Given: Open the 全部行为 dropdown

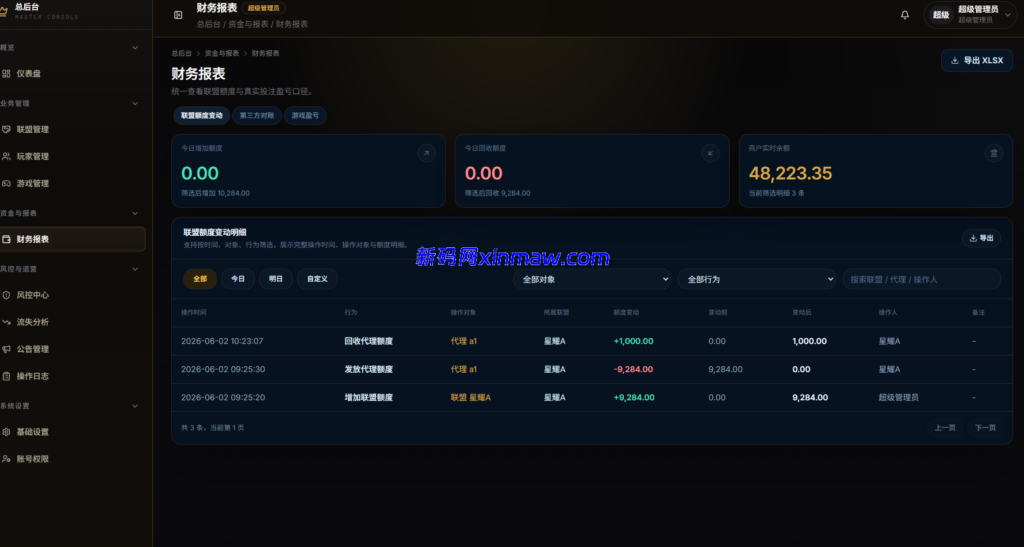Looking at the screenshot, I should click(x=757, y=279).
